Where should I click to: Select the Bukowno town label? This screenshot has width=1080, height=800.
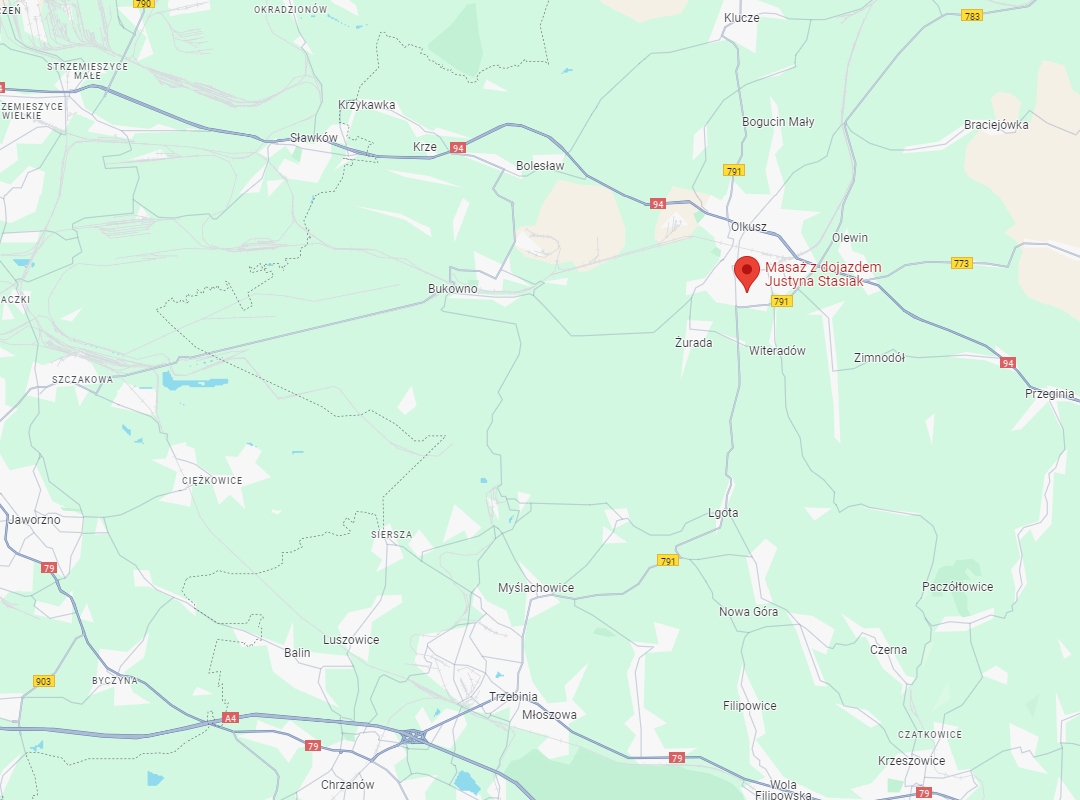[x=453, y=289]
